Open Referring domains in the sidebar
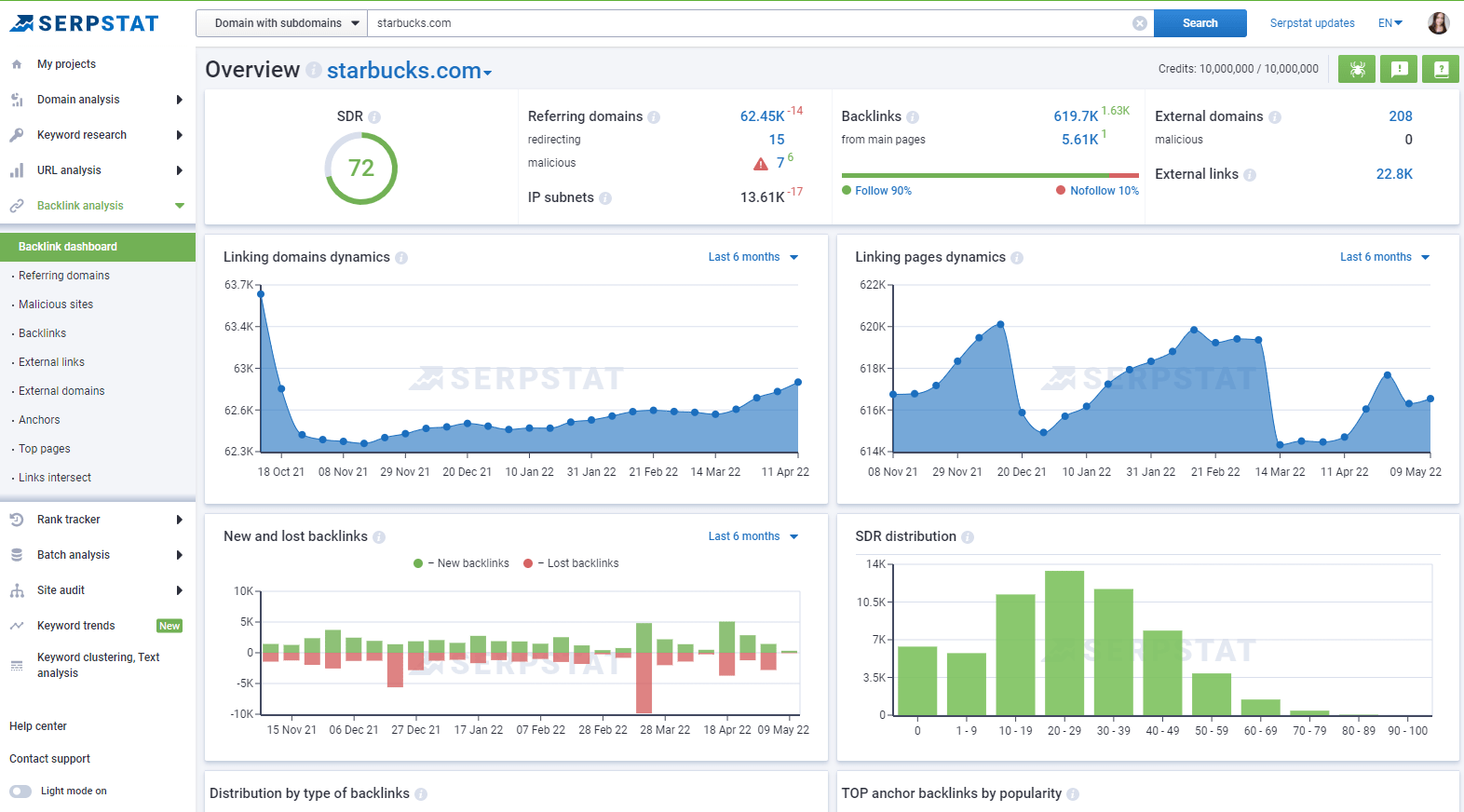 pyautogui.click(x=64, y=276)
